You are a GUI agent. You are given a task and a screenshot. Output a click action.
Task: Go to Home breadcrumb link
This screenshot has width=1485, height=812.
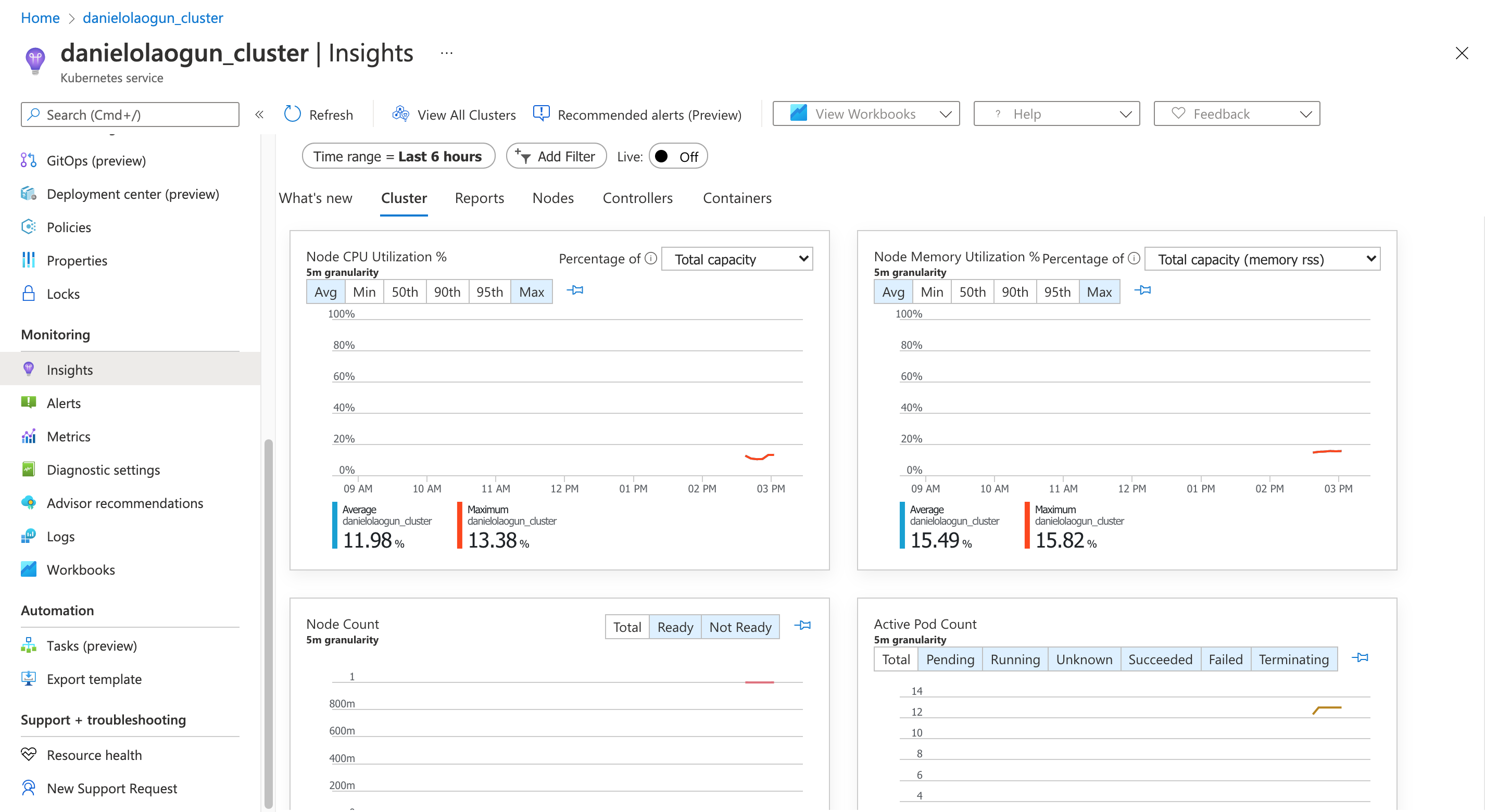click(x=40, y=18)
